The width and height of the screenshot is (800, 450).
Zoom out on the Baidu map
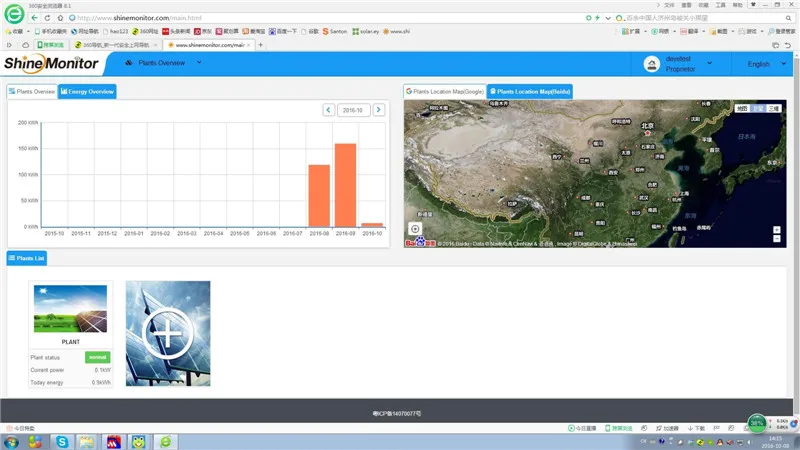click(777, 239)
